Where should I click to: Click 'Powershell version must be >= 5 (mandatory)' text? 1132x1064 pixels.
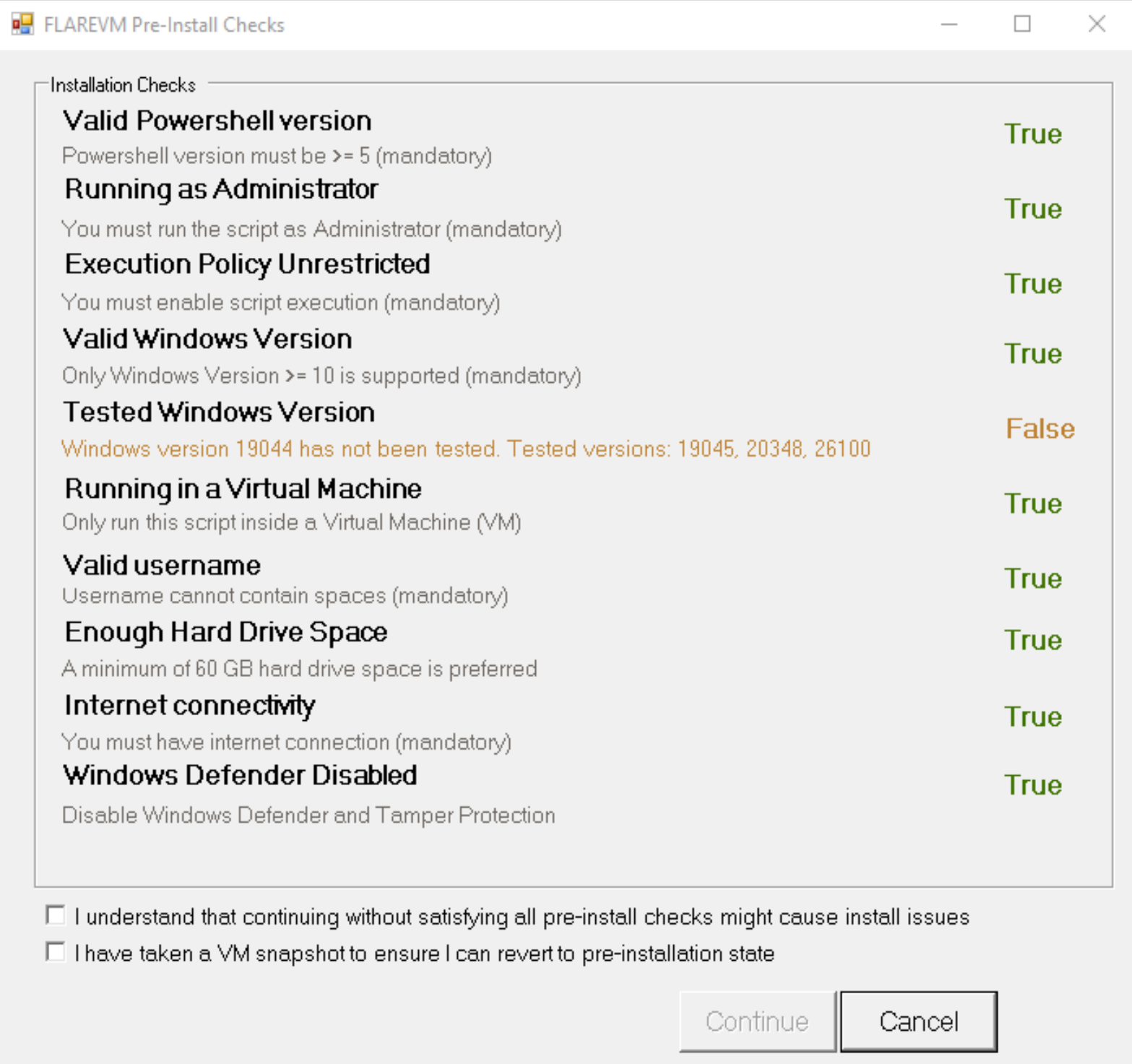coord(277,156)
